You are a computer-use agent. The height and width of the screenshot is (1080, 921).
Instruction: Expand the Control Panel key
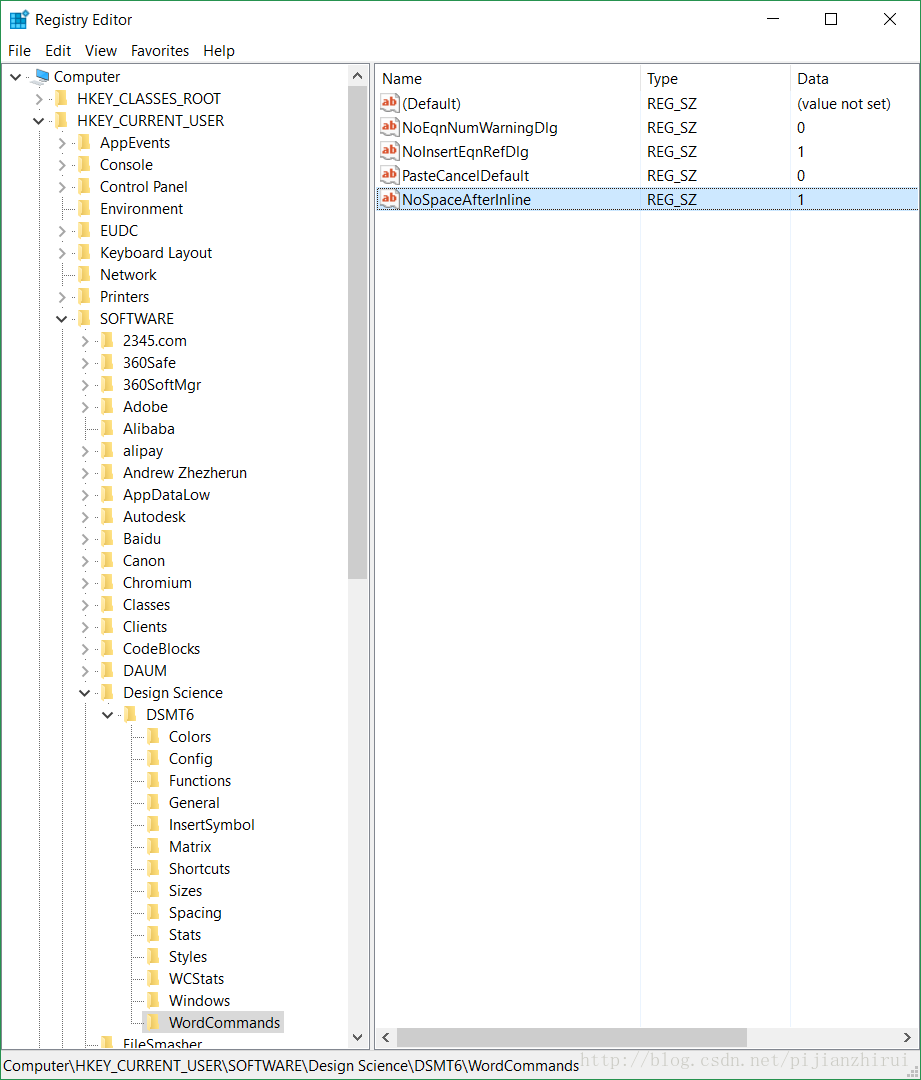point(62,187)
